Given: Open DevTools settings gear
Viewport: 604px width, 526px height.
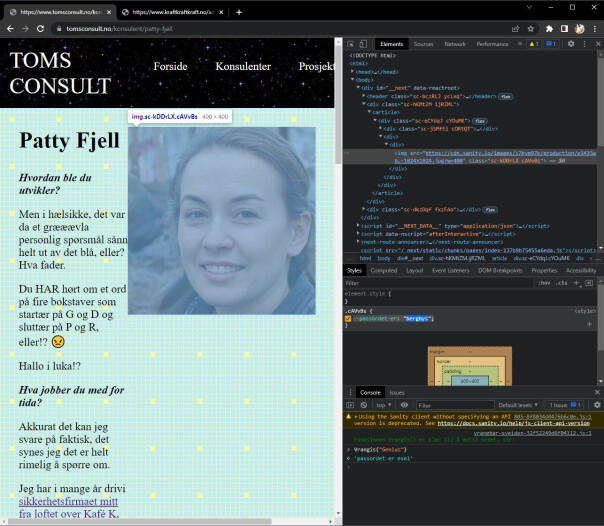Looking at the screenshot, I should 571,44.
